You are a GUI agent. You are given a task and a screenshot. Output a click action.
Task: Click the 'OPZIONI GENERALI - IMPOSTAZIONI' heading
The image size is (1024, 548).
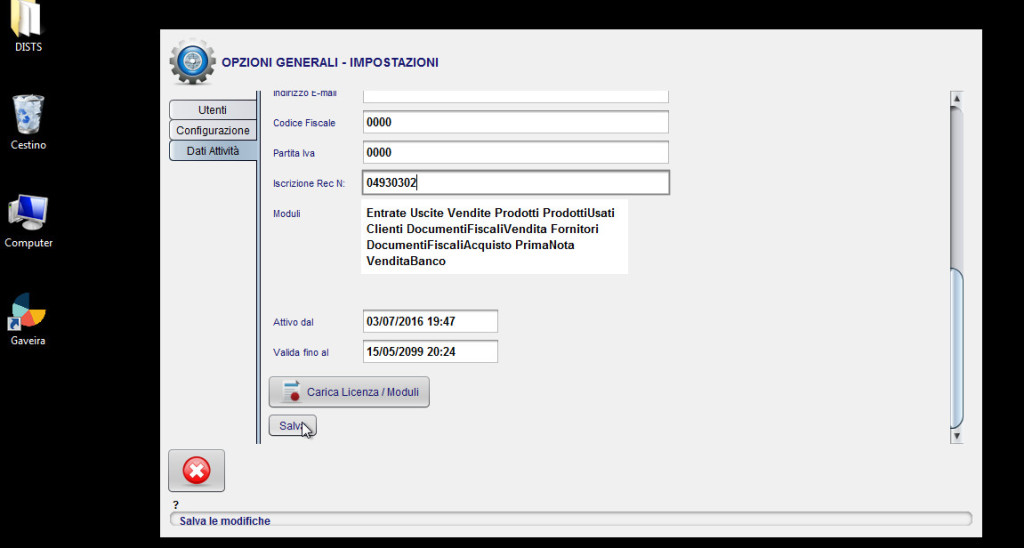click(x=330, y=63)
